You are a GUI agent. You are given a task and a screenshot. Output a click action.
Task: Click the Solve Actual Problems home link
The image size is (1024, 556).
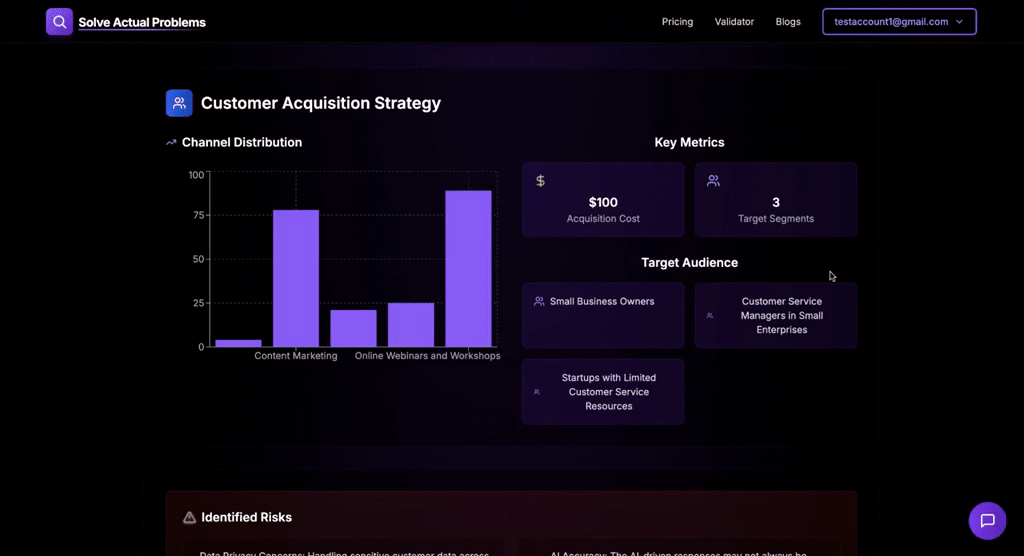[x=142, y=22]
